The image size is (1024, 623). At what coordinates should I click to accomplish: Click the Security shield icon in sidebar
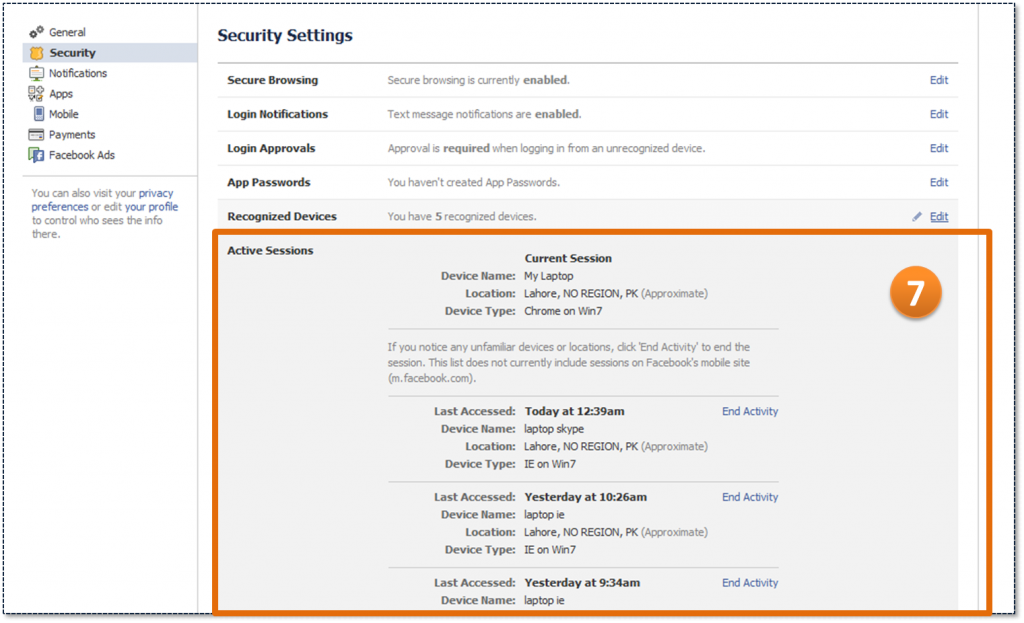coord(37,53)
